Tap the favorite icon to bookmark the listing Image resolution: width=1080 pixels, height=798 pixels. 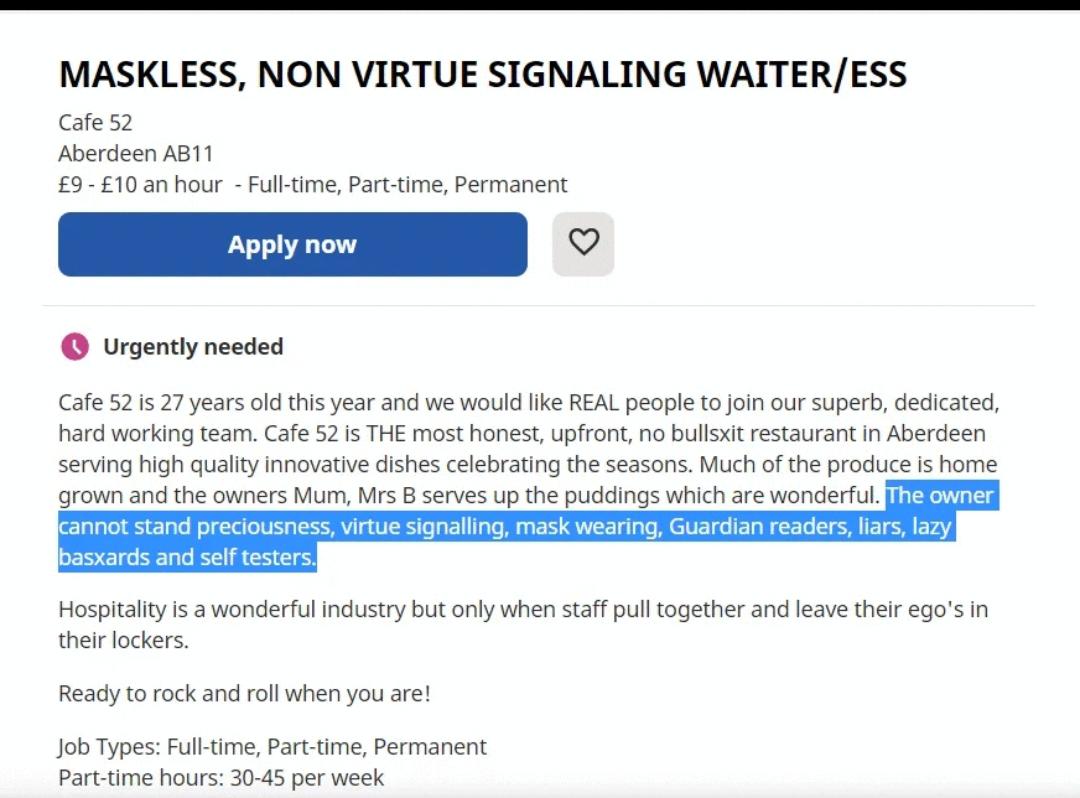(x=583, y=244)
